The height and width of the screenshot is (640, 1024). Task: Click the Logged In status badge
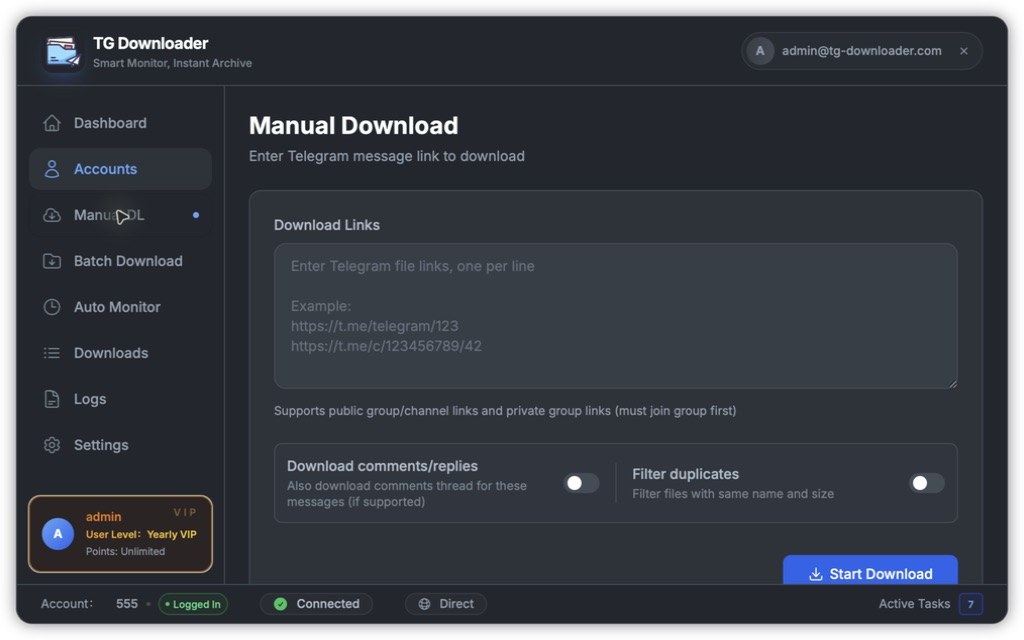[193, 605]
